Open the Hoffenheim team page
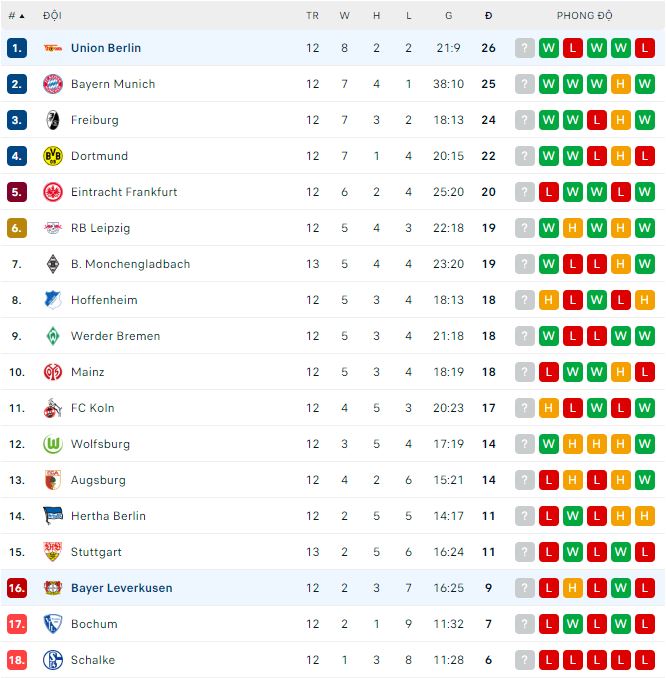666x678 pixels. click(x=104, y=300)
